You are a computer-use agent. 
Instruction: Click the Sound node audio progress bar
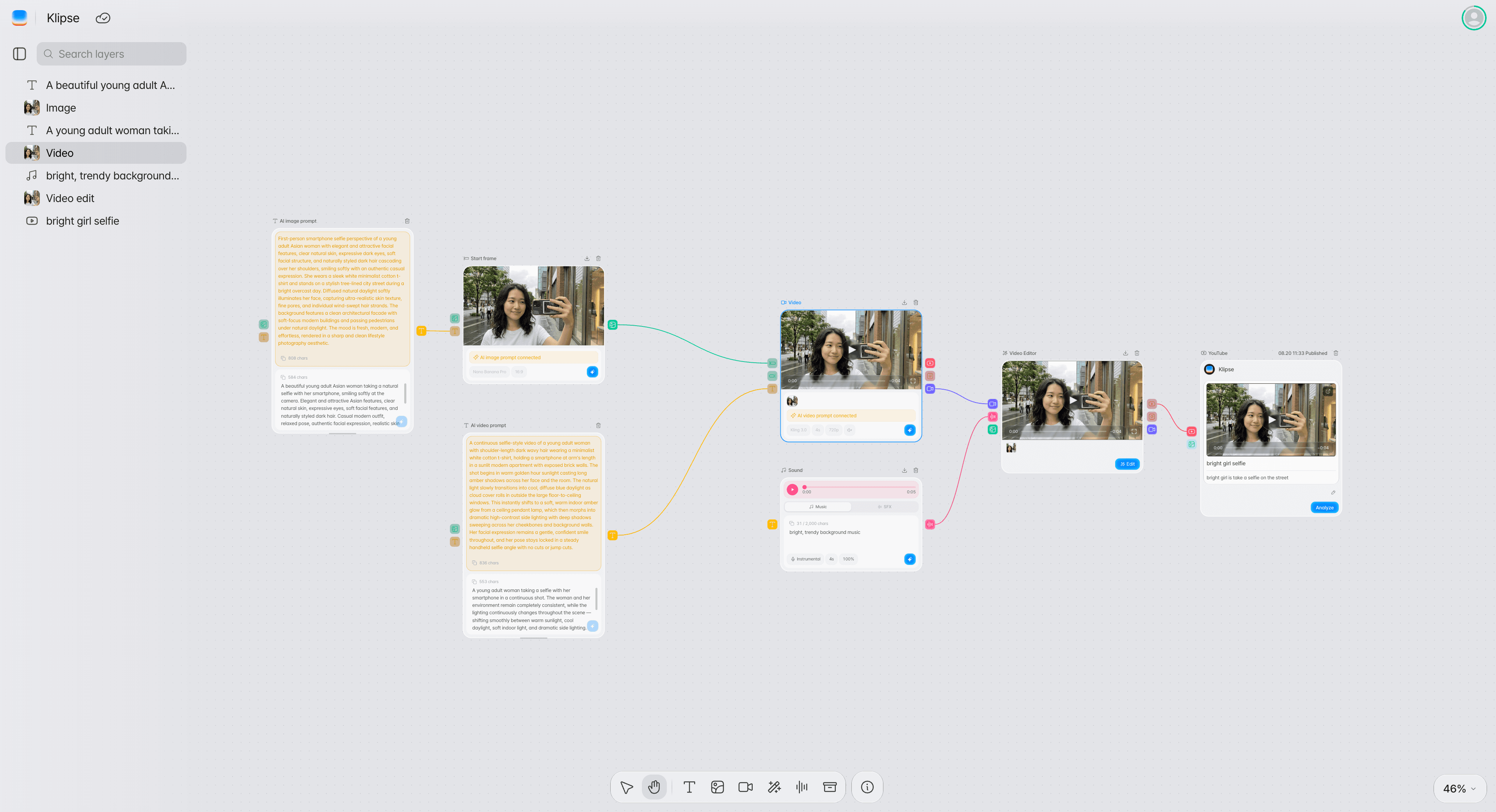[860, 487]
